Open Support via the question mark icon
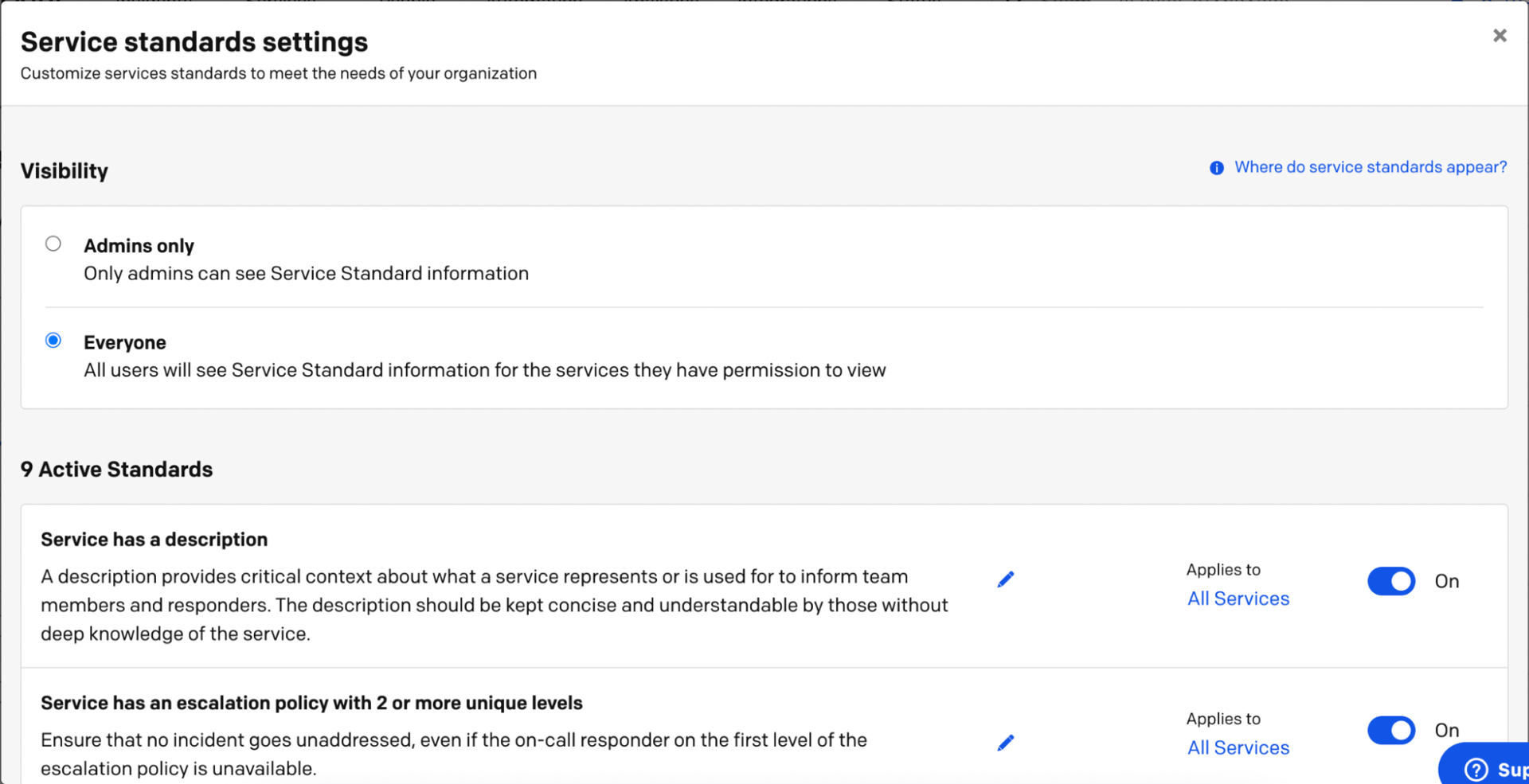This screenshot has height=784, width=1529. click(x=1475, y=769)
